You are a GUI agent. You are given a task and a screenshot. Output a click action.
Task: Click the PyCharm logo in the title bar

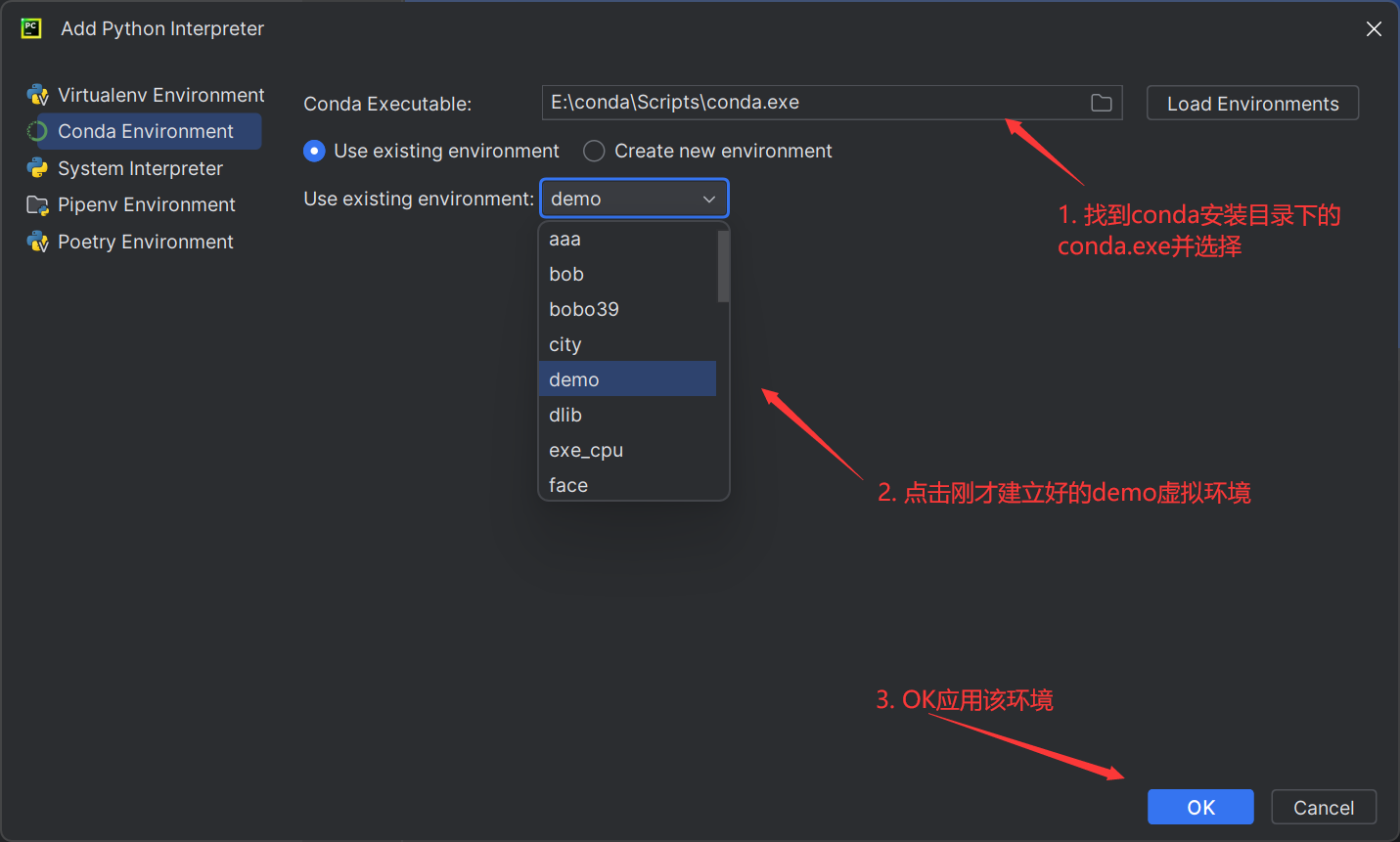pyautogui.click(x=31, y=28)
